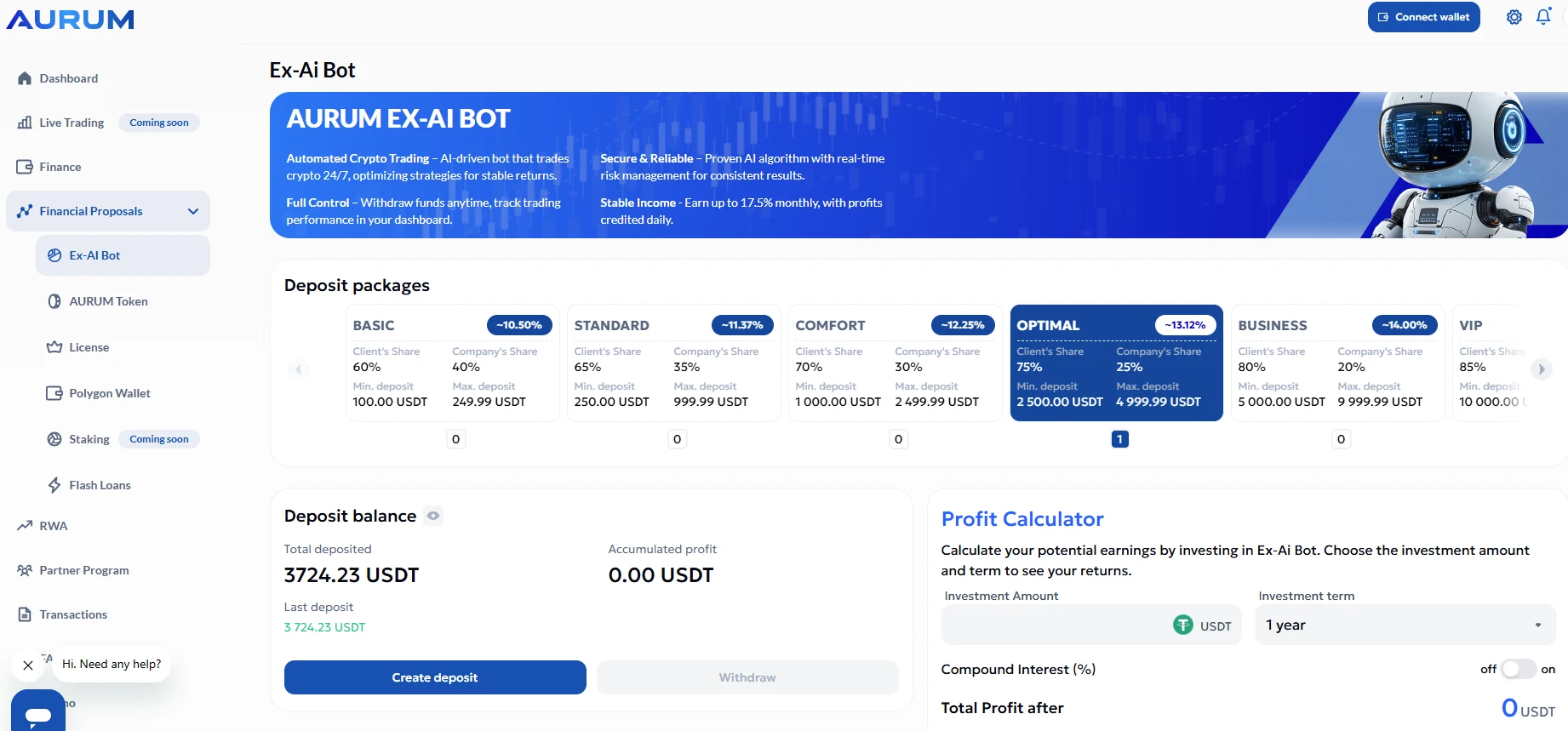Open License submenu item

coord(89,347)
